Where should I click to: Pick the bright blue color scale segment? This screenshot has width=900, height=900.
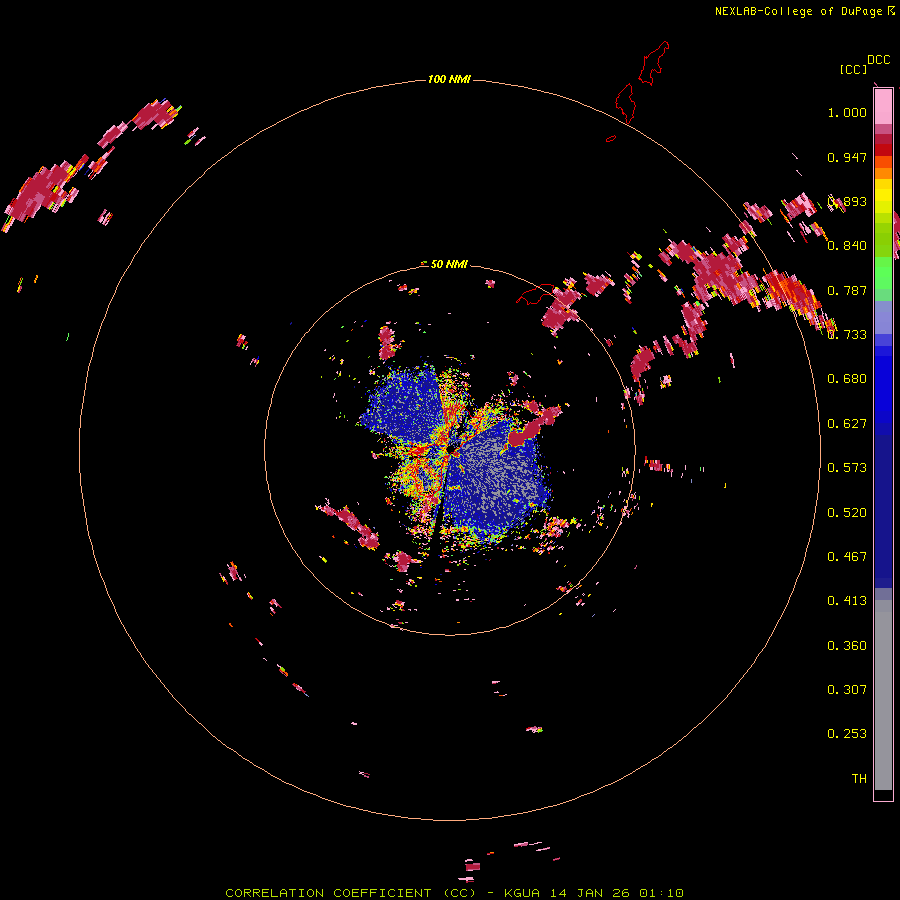click(883, 390)
